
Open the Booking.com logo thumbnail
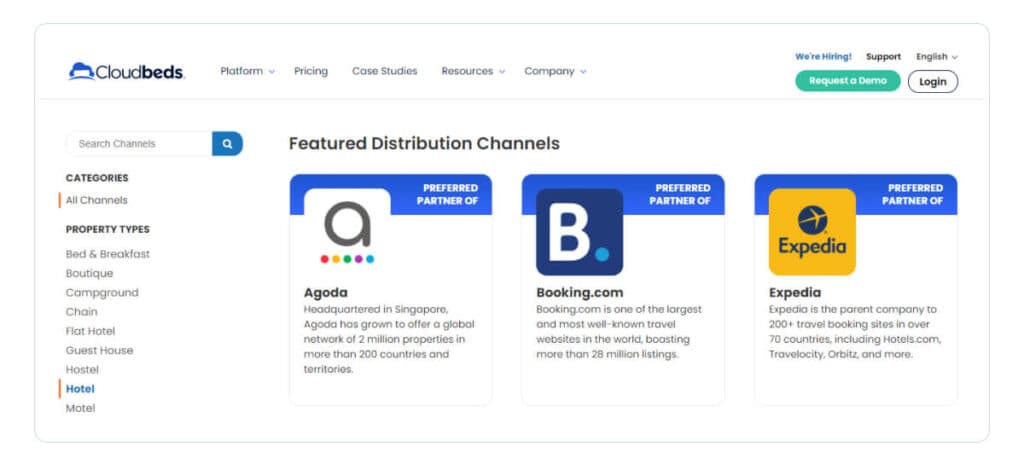pyautogui.click(x=579, y=232)
